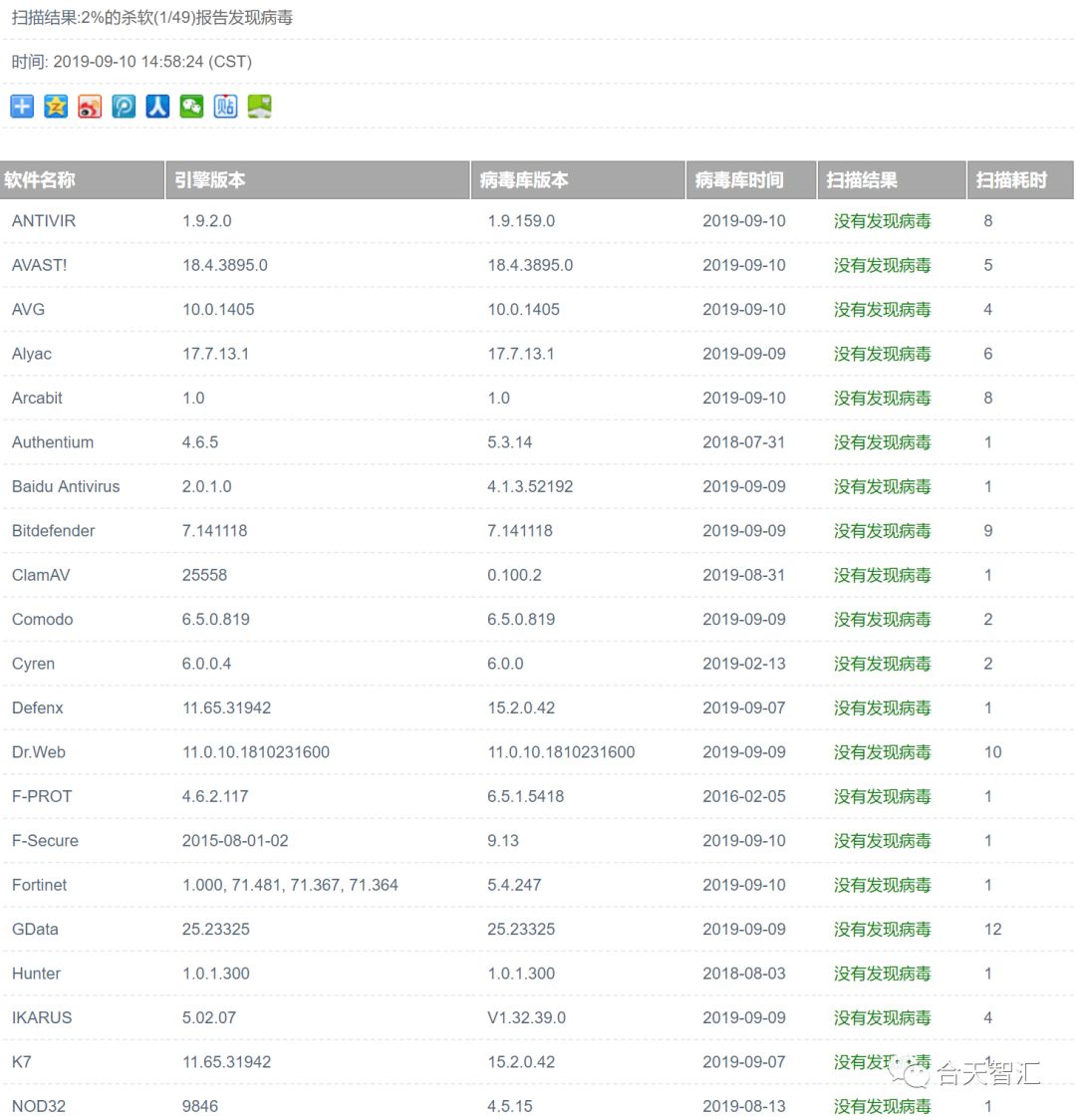
Task: Click Dr.Web scan time value 10
Action: pos(993,752)
